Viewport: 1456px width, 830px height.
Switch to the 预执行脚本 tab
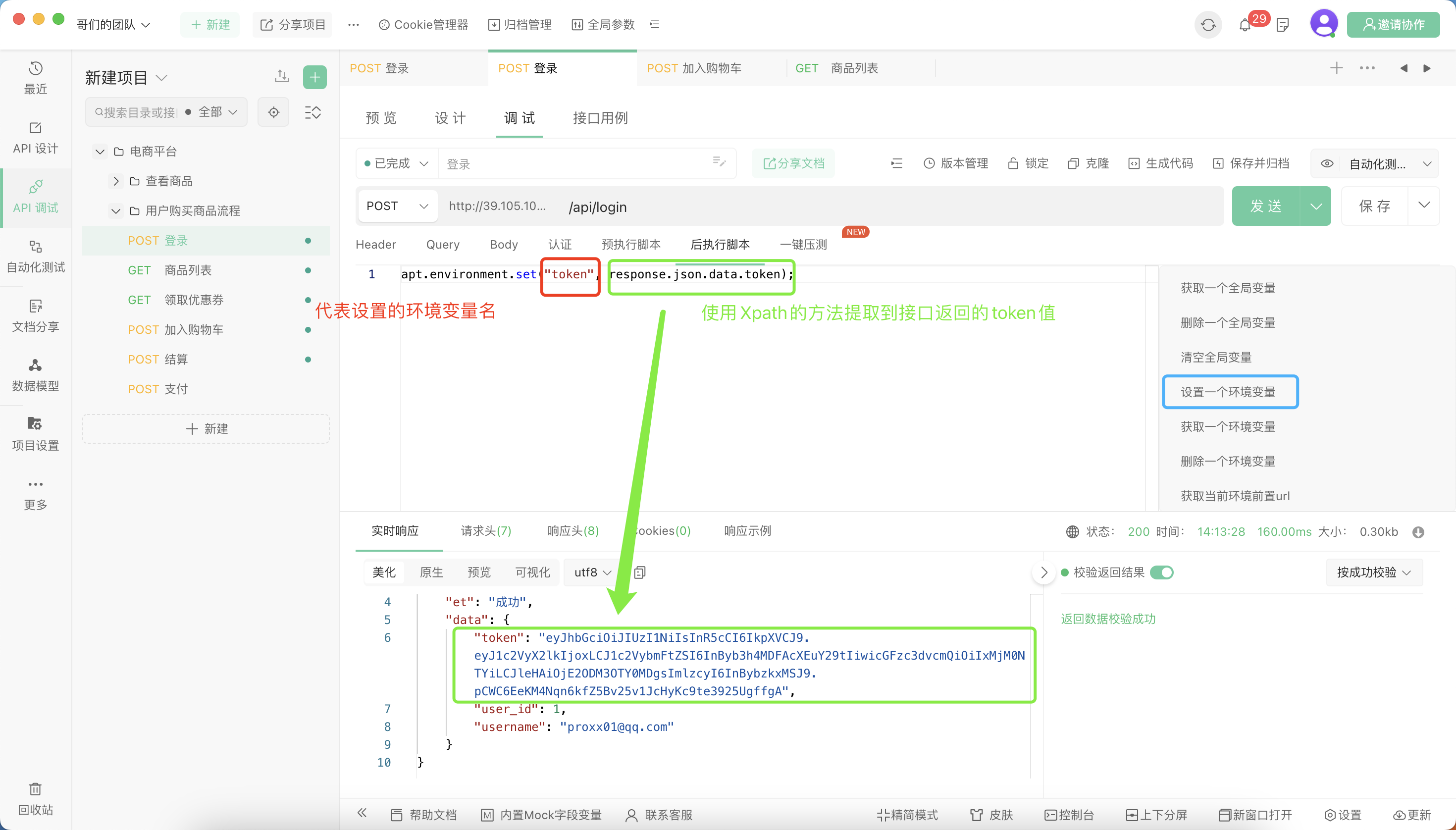click(x=631, y=245)
